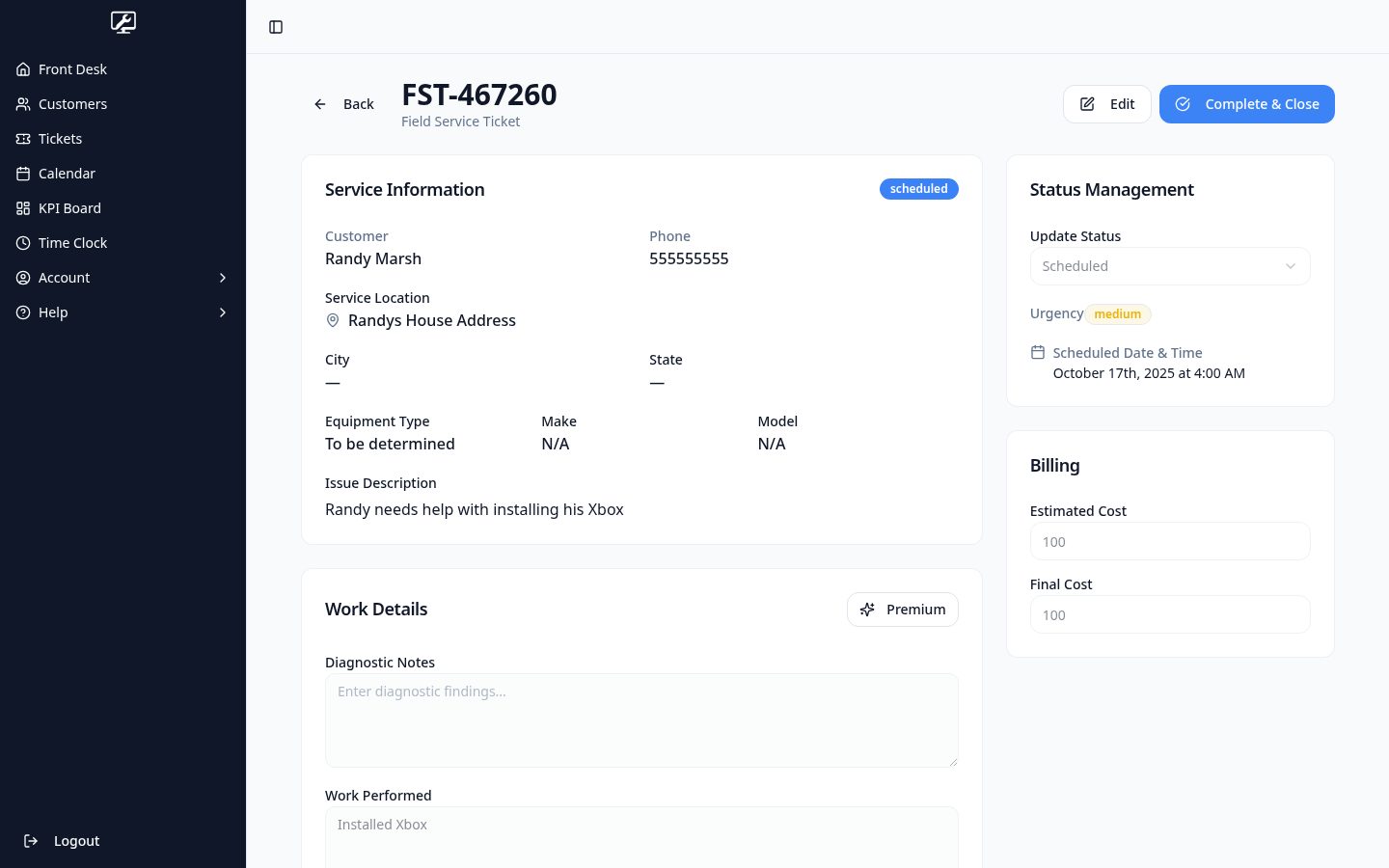Screen dimensions: 1389x868
Task: Click the Time Clock icon
Action: click(23, 243)
